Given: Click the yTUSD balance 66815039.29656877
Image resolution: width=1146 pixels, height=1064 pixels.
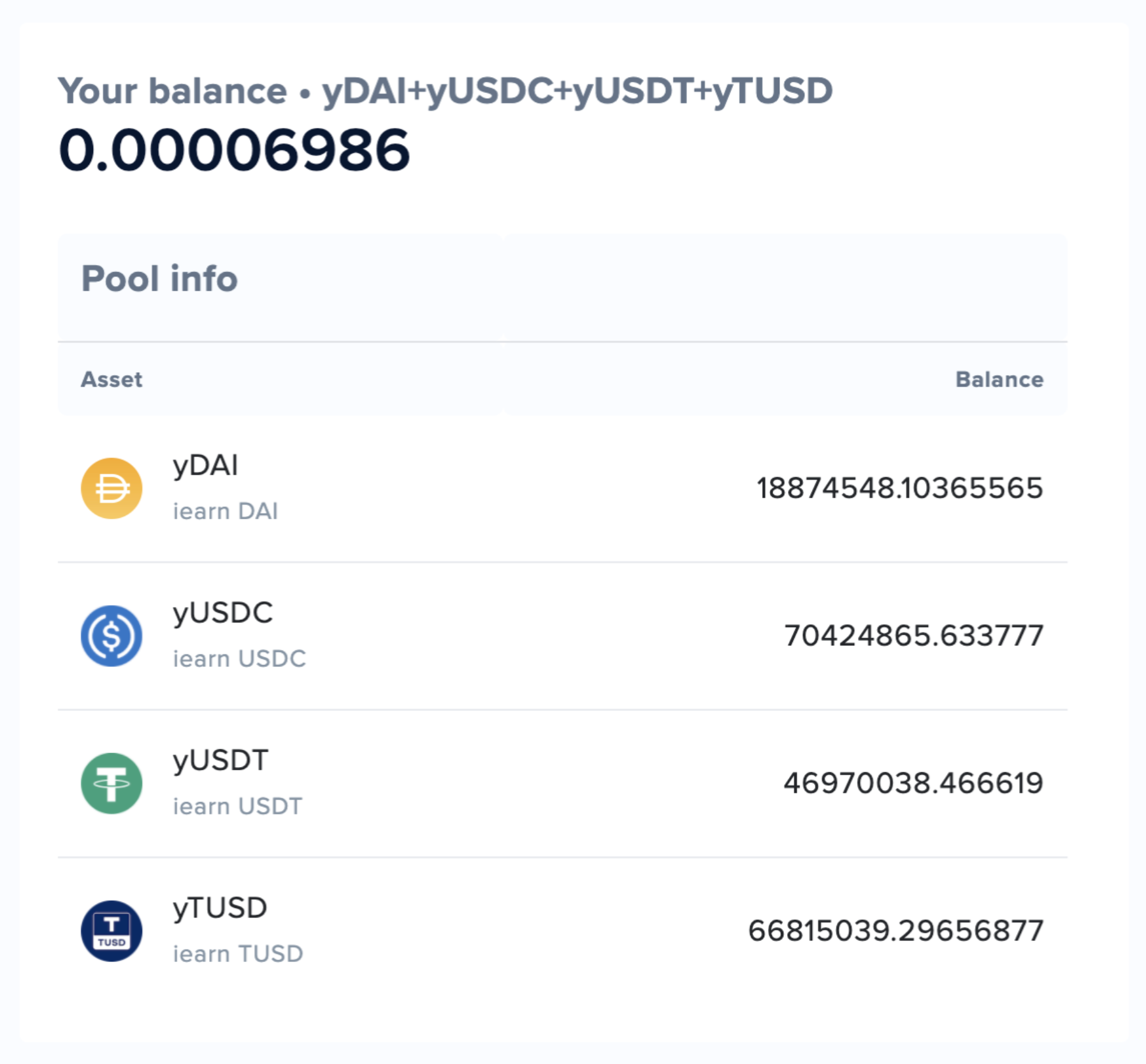Looking at the screenshot, I should point(896,931).
